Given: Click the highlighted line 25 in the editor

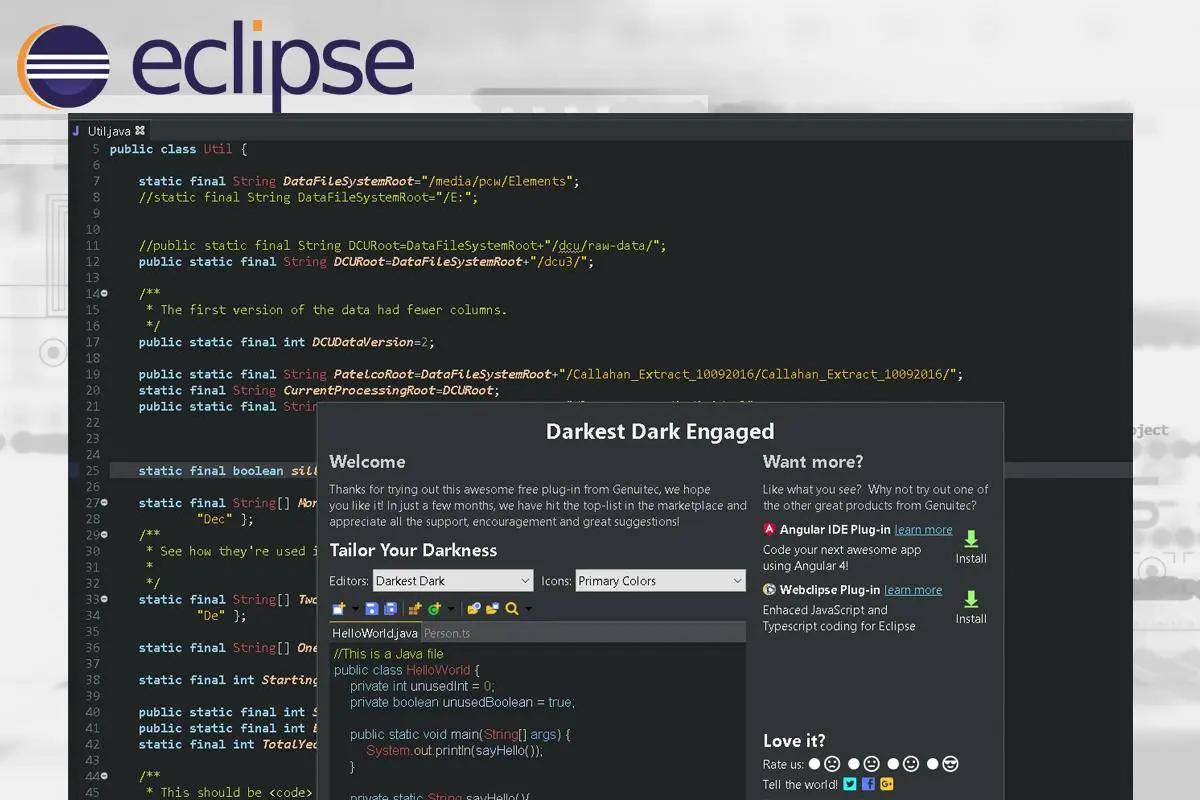Looking at the screenshot, I should point(213,471).
